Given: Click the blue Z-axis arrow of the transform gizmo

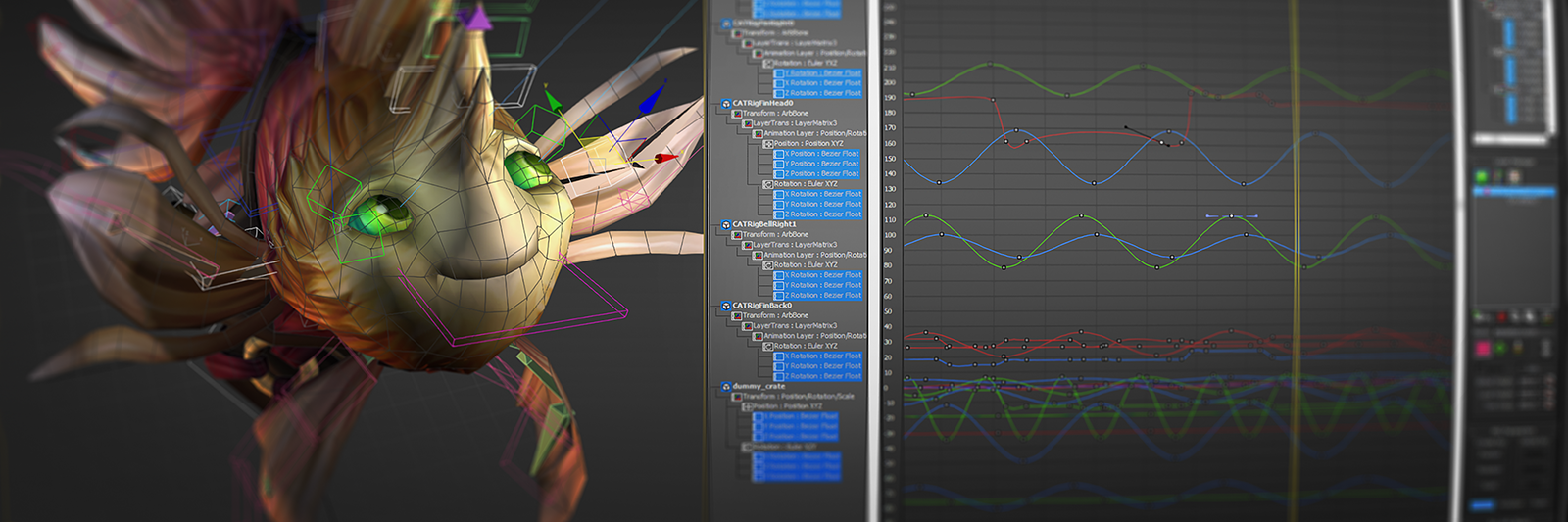Looking at the screenshot, I should 654,100.
